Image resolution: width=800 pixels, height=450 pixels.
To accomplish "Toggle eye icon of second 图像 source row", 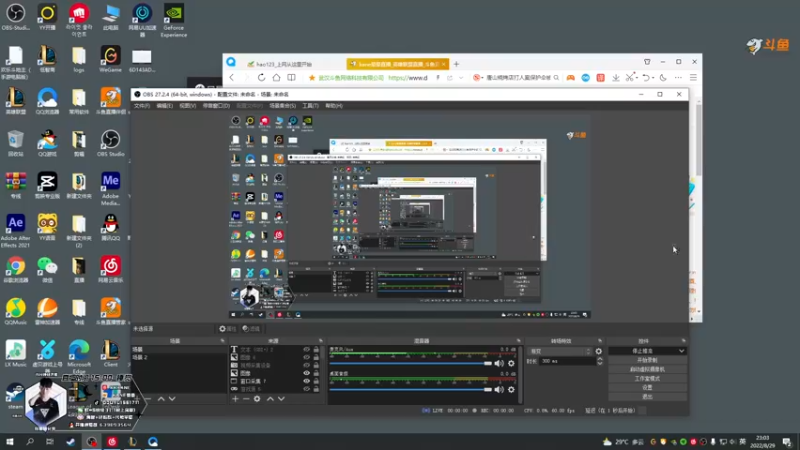I will 306,373.
